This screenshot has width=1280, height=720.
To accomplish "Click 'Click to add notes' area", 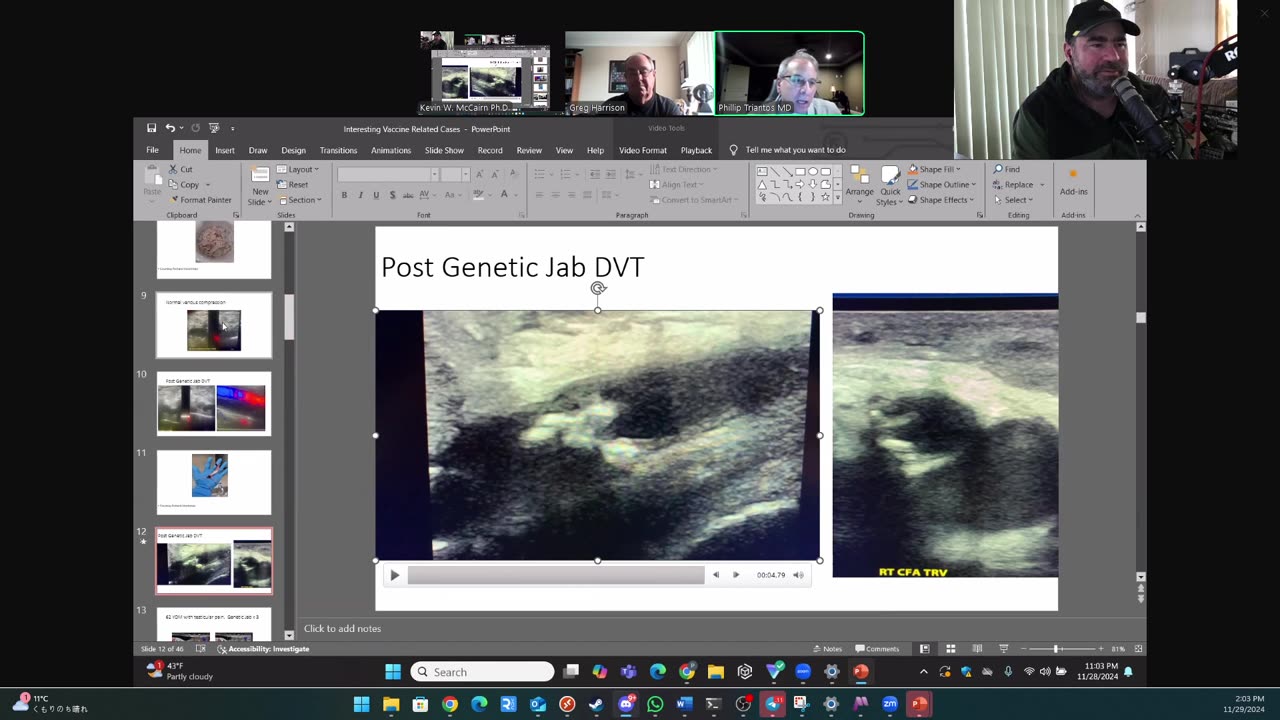I will 342,628.
